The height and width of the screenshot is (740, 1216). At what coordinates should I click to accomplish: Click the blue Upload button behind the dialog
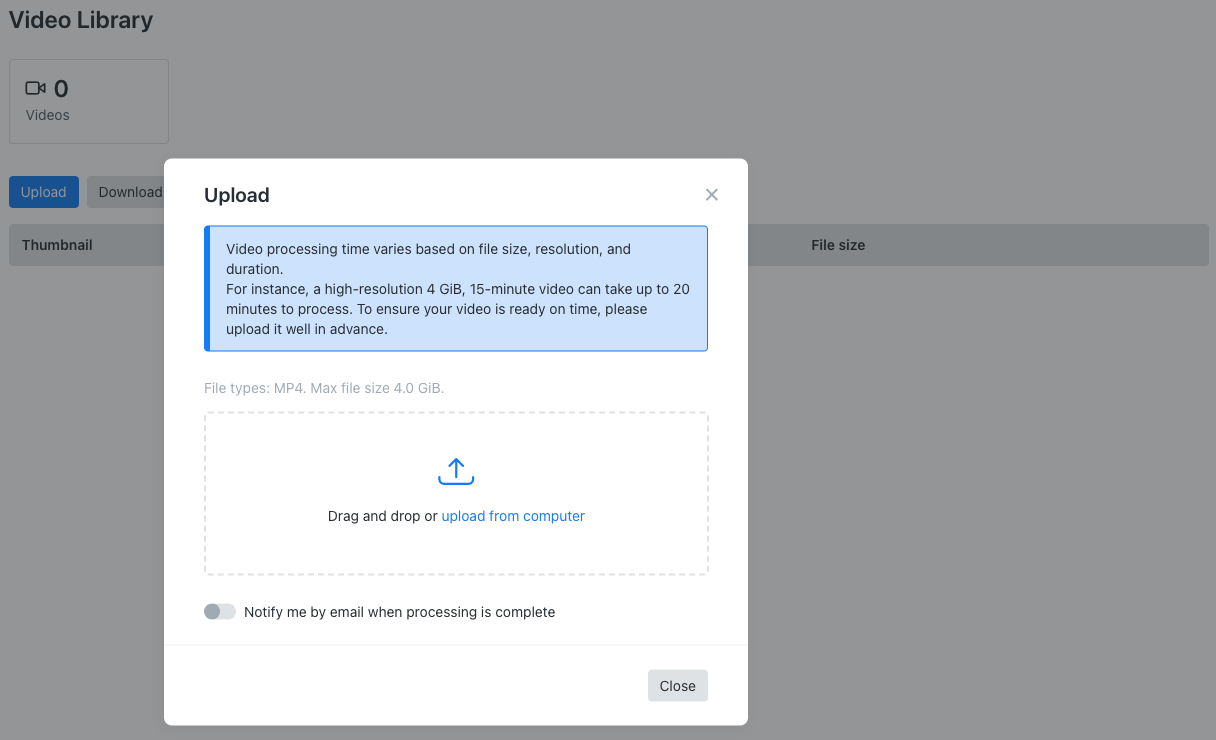(44, 192)
